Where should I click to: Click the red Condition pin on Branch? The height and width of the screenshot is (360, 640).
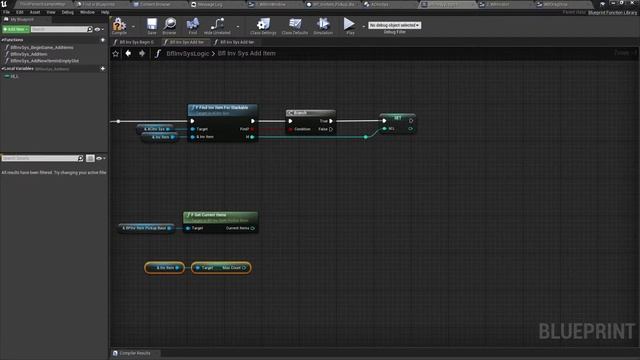click(x=290, y=129)
